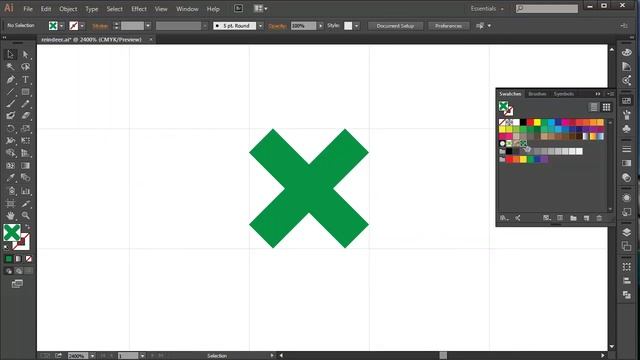Open the Layers panel icon

tap(627, 232)
